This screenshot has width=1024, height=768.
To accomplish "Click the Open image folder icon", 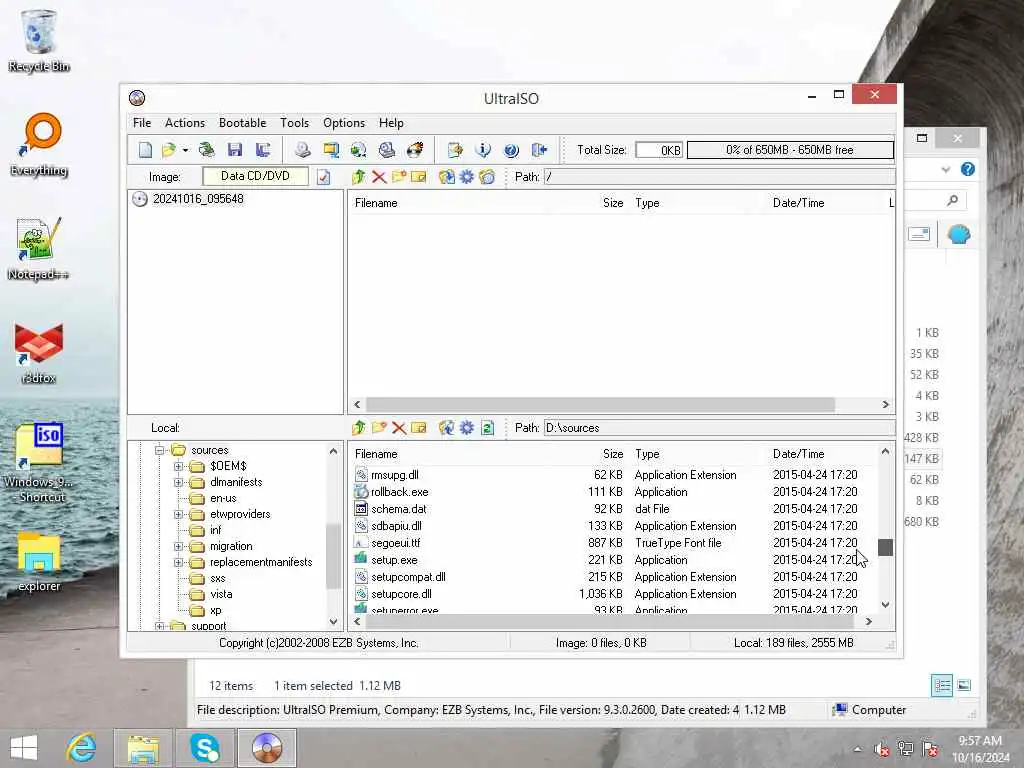I will tap(168, 150).
